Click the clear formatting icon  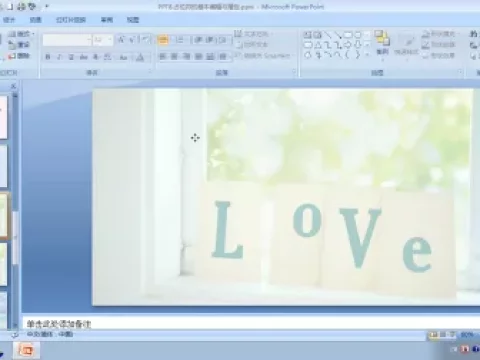pyautogui.click(x=145, y=40)
